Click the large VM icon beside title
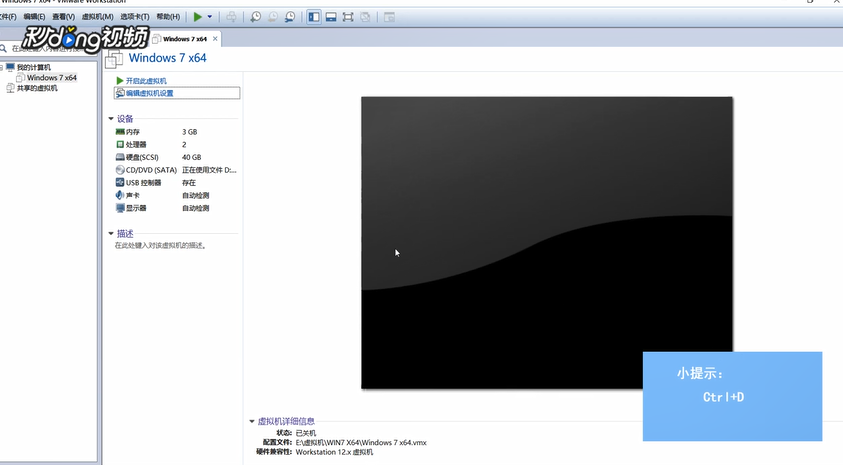This screenshot has height=465, width=843. pyautogui.click(x=114, y=59)
